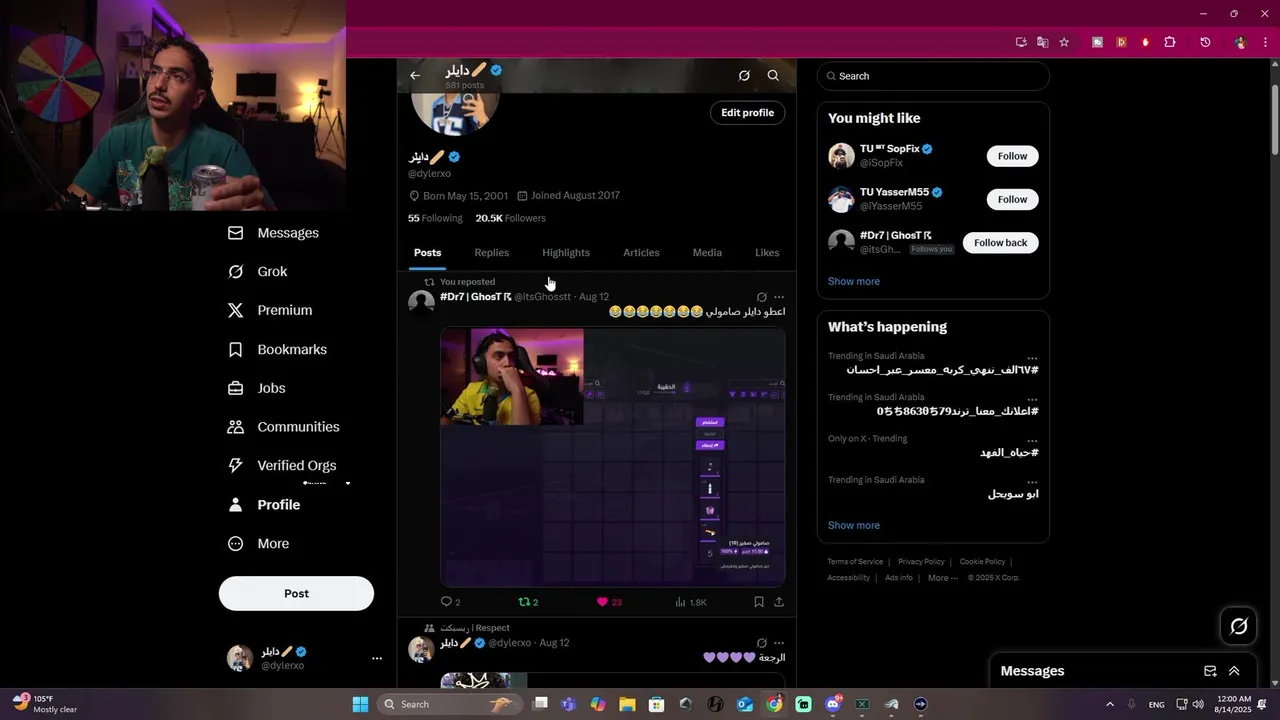
Task: Switch to the Articles tab
Action: 641,253
